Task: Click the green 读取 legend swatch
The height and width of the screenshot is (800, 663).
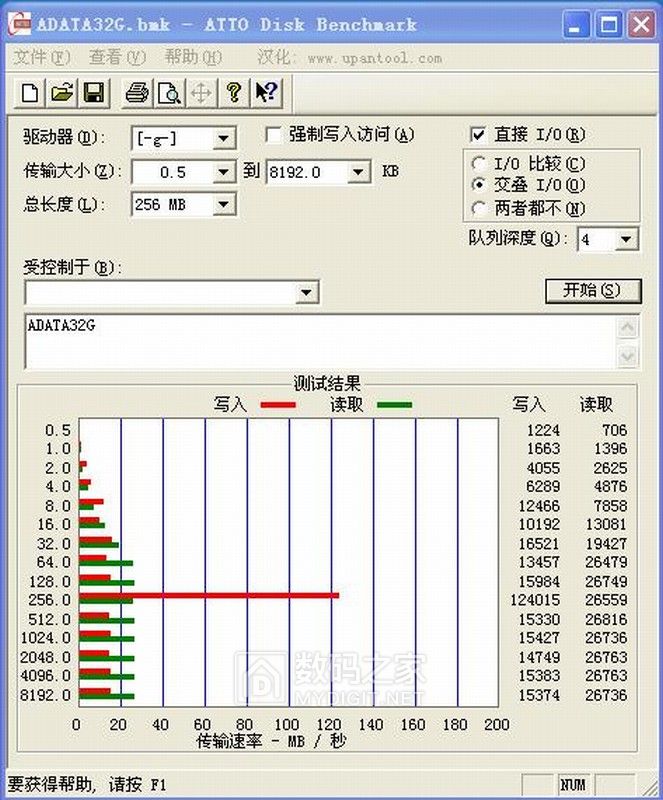Action: [x=394, y=405]
